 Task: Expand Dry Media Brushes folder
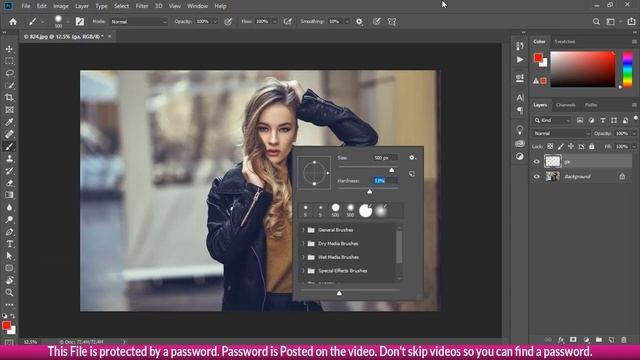coord(303,244)
